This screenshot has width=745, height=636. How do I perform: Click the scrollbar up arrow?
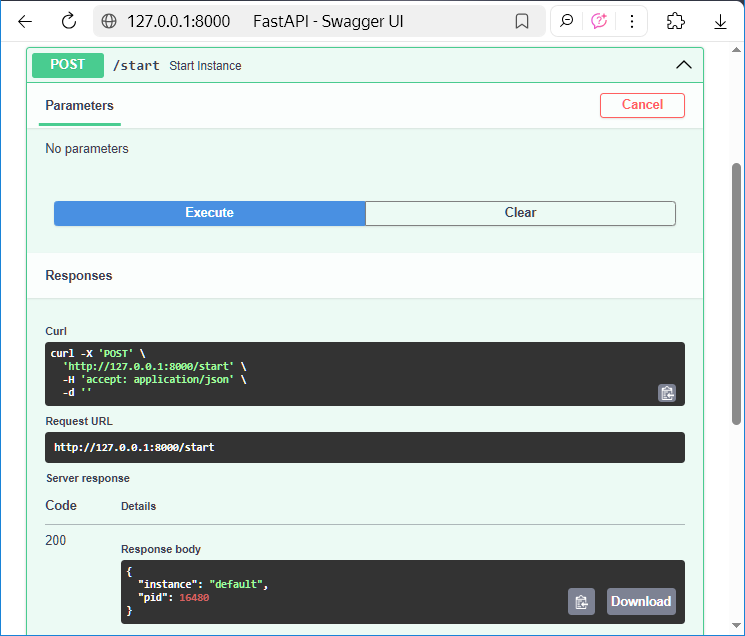736,50
